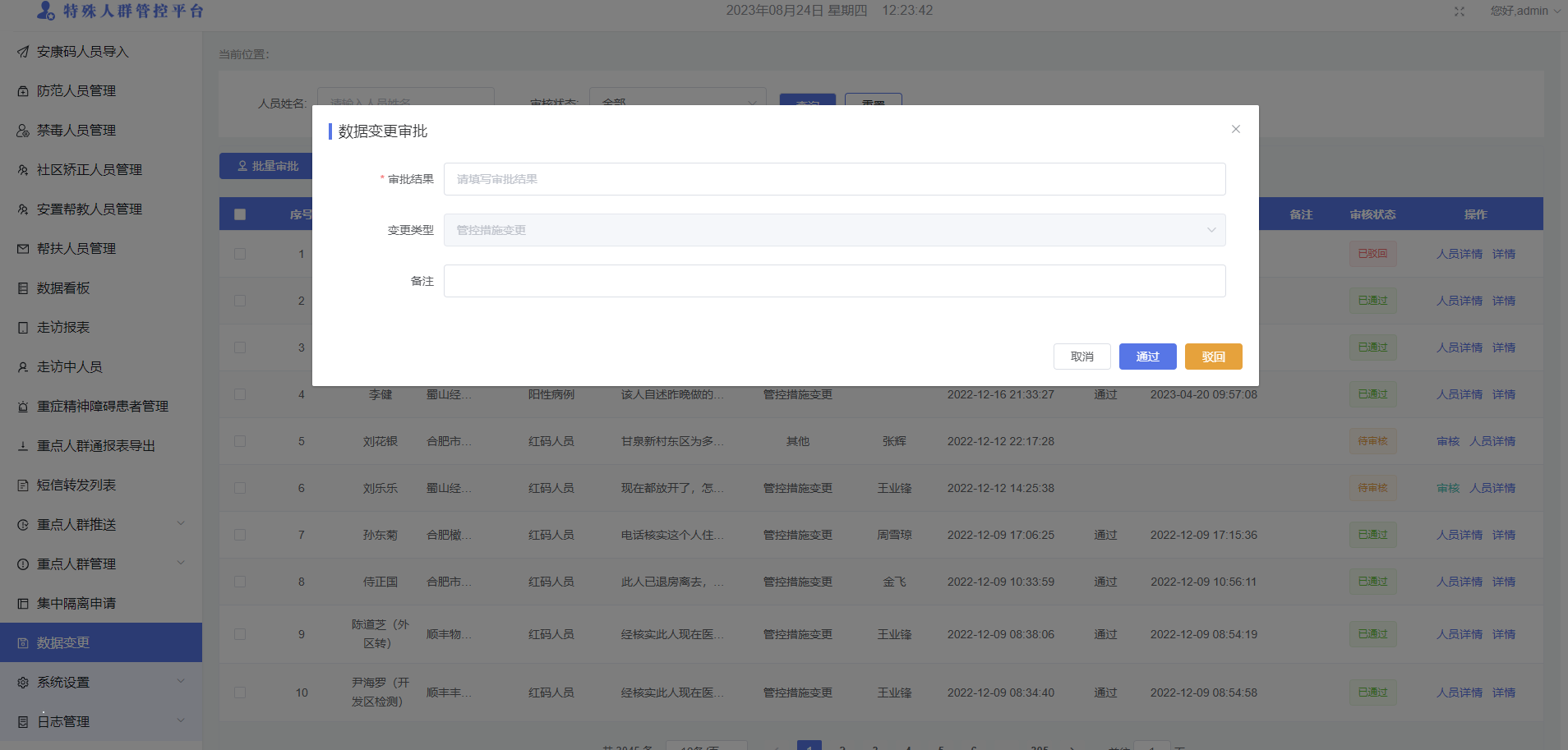Screen dimensions: 1568x750
Task: Click the 帮扶人员管理 envelope icon
Action: pos(23,249)
